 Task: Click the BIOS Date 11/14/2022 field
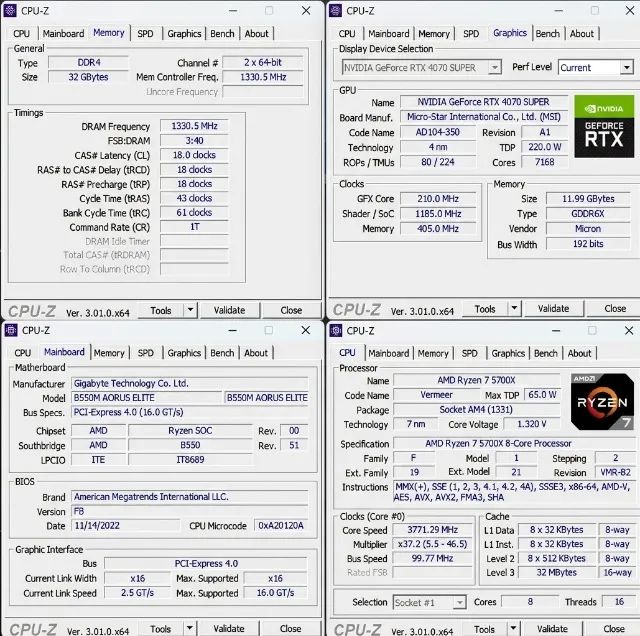125,525
